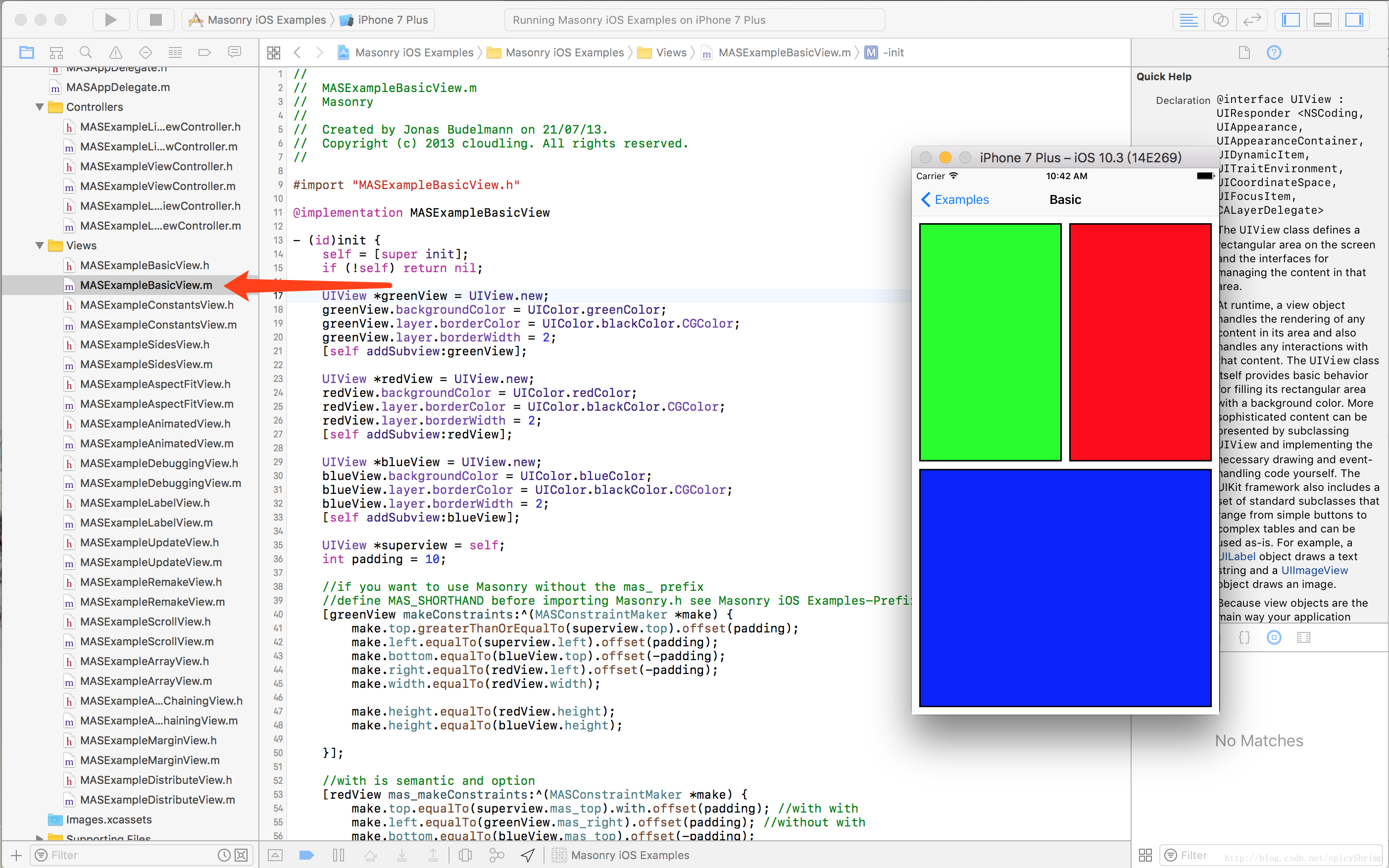Click Views folder in jump bar
This screenshot has height=868, width=1389.
(x=671, y=53)
